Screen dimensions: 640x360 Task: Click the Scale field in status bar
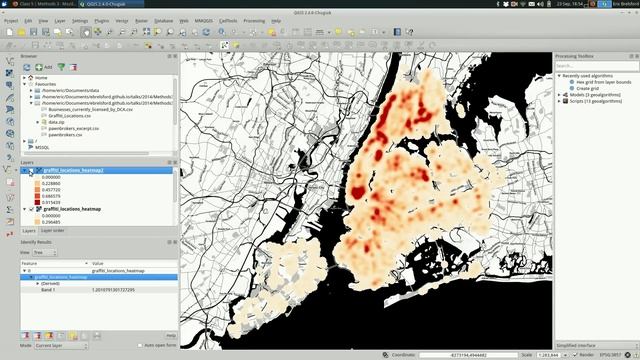pyautogui.click(x=549, y=355)
